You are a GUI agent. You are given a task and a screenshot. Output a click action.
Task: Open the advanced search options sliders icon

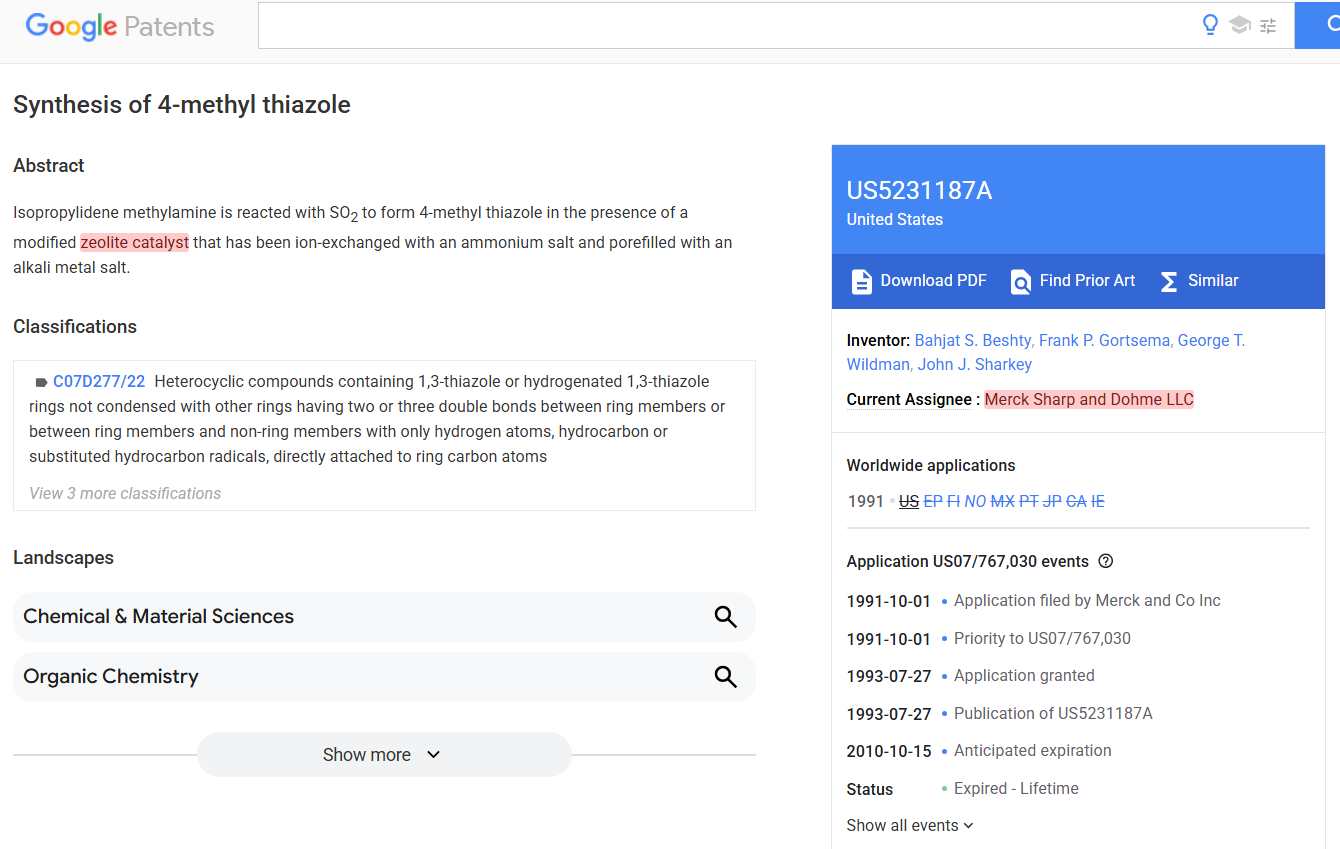point(1268,26)
